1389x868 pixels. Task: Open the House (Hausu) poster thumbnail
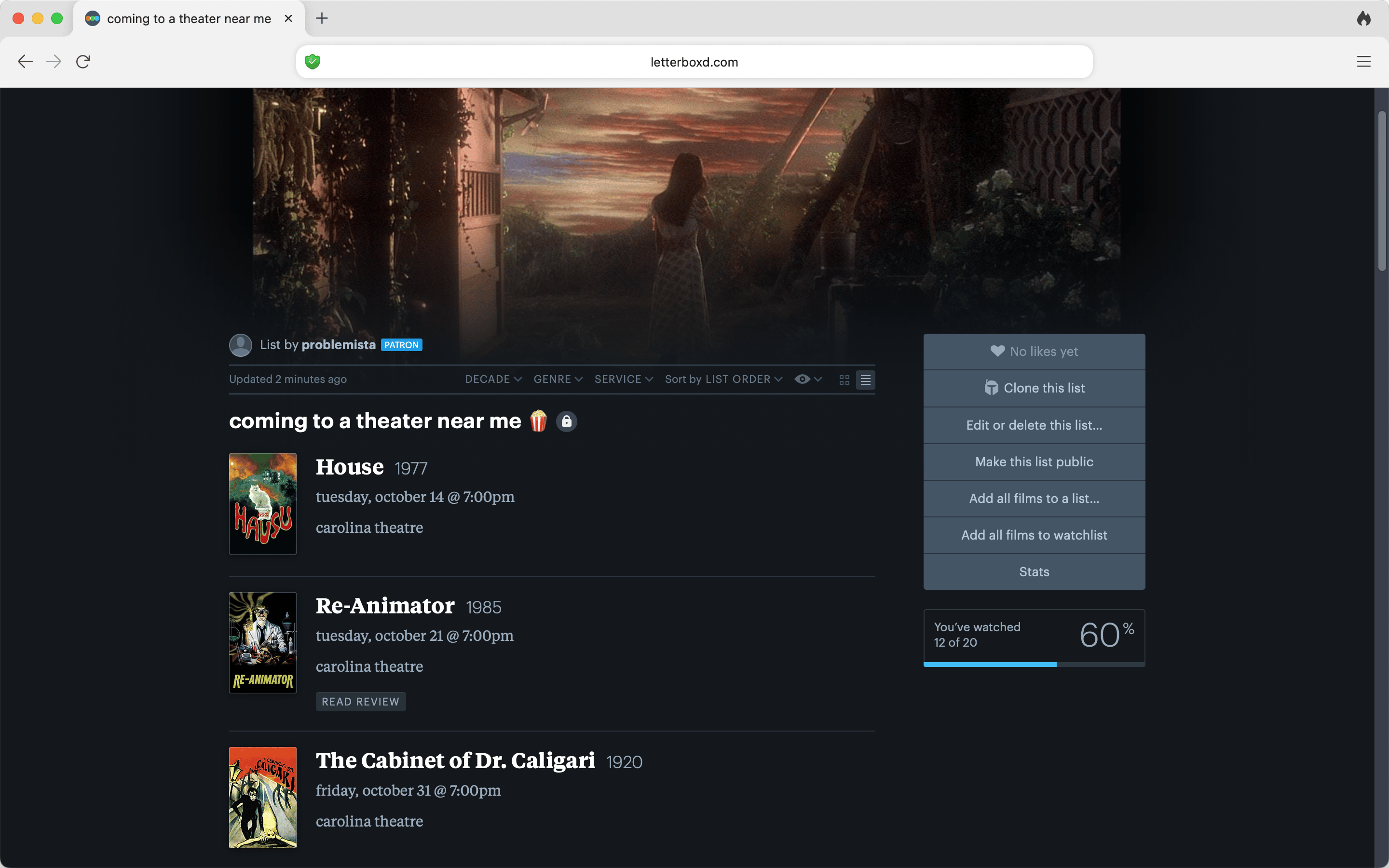tap(263, 503)
